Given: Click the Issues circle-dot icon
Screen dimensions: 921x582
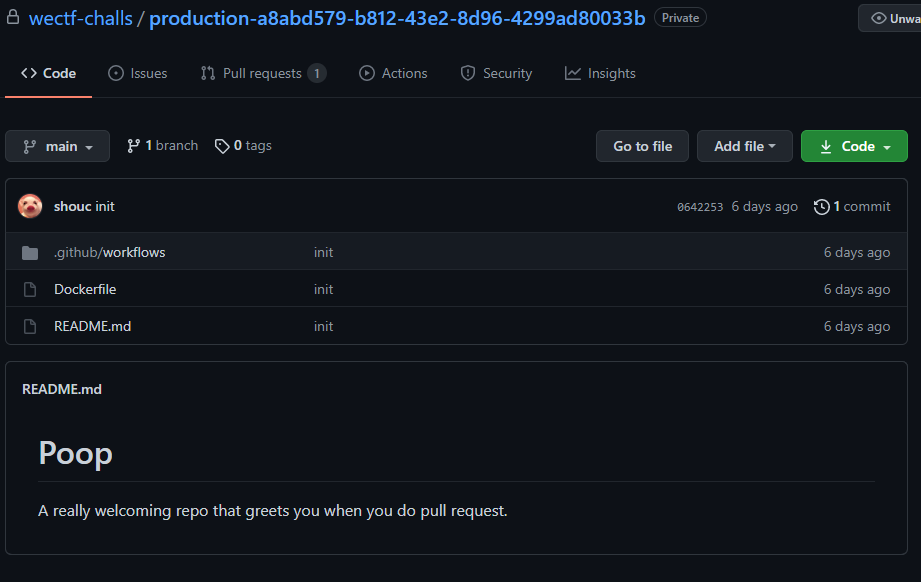Looking at the screenshot, I should click(x=116, y=73).
